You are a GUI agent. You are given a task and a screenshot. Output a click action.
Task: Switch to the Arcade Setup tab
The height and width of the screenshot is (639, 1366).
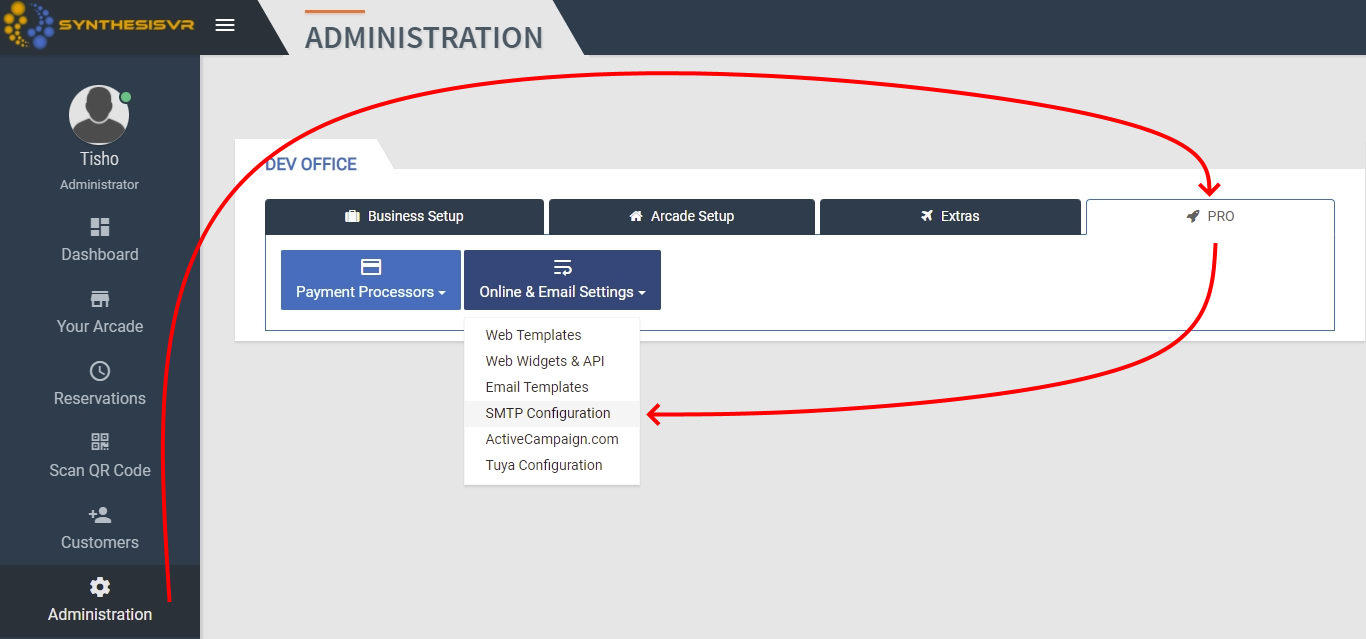pos(682,216)
